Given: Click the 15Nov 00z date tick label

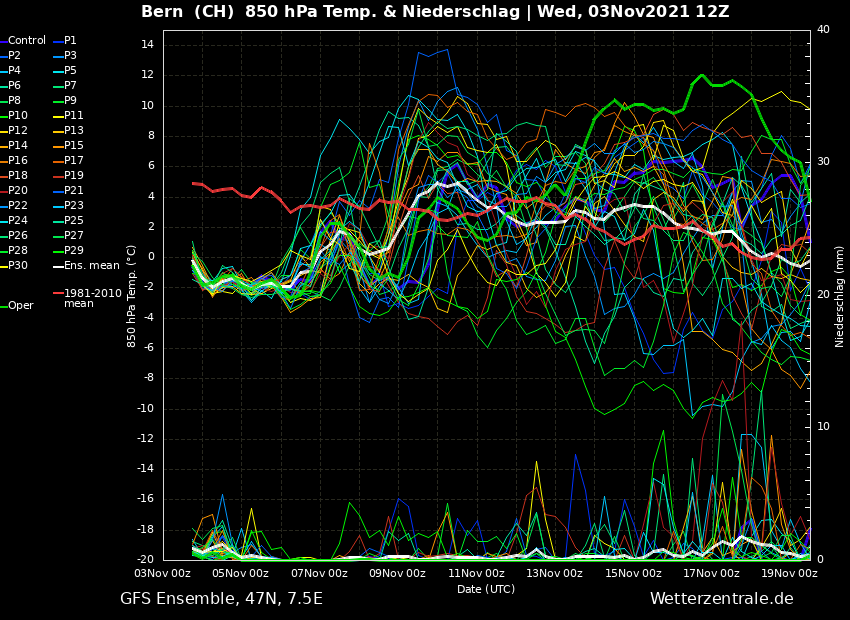Looking at the screenshot, I should (x=633, y=574).
